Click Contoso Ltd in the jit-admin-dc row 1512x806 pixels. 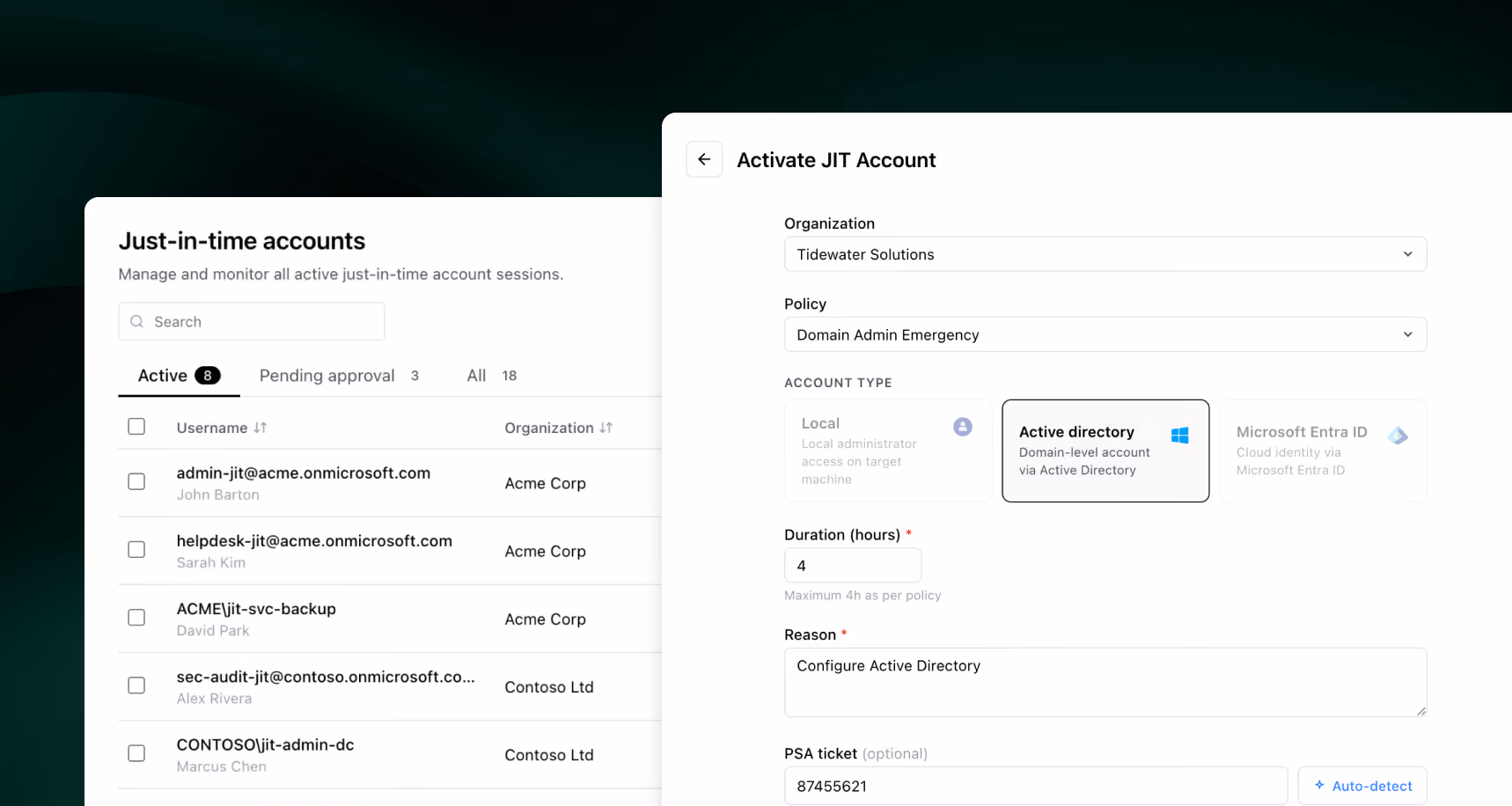tap(549, 755)
